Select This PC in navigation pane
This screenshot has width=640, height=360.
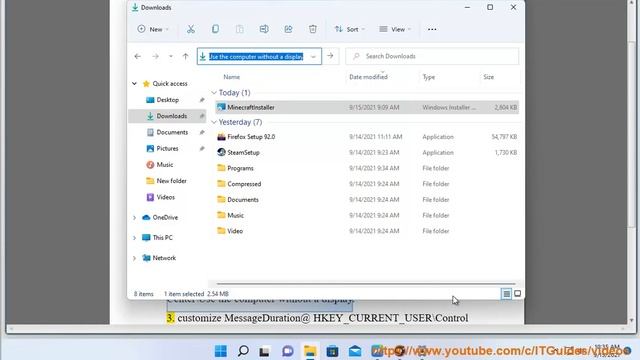pyautogui.click(x=162, y=238)
